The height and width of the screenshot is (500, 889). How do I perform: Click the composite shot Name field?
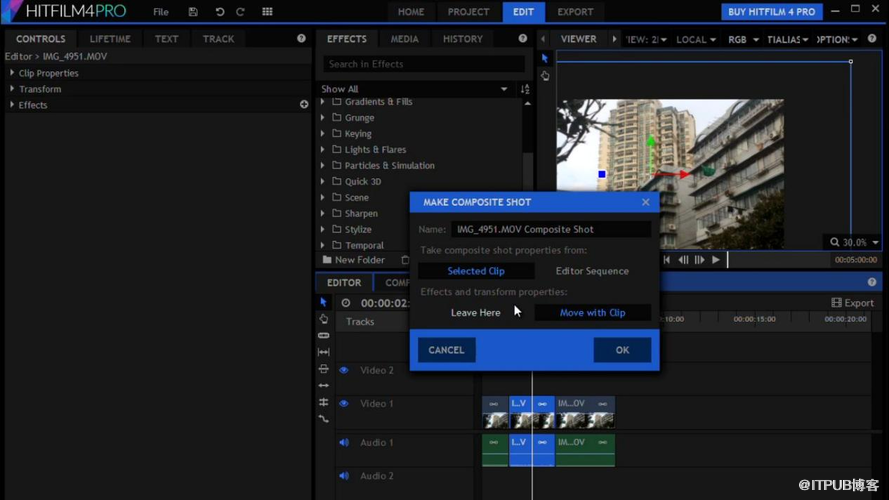[550, 229]
